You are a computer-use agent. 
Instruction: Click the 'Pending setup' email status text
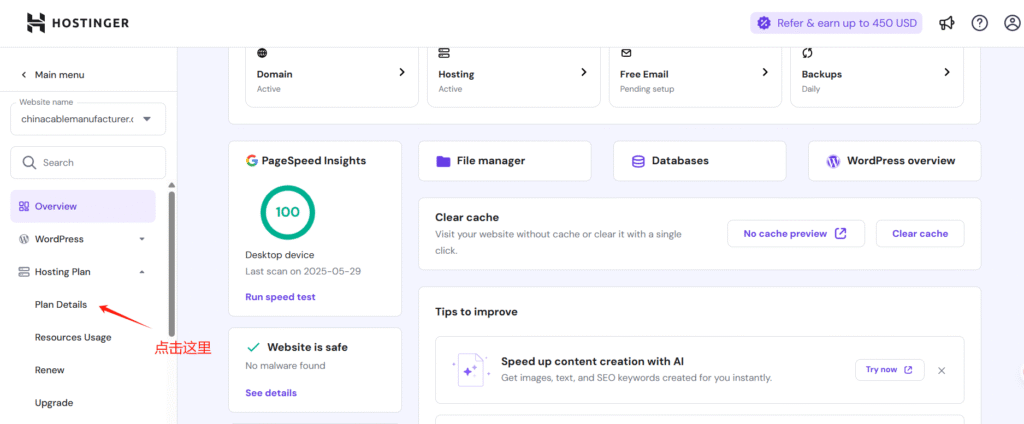point(647,89)
